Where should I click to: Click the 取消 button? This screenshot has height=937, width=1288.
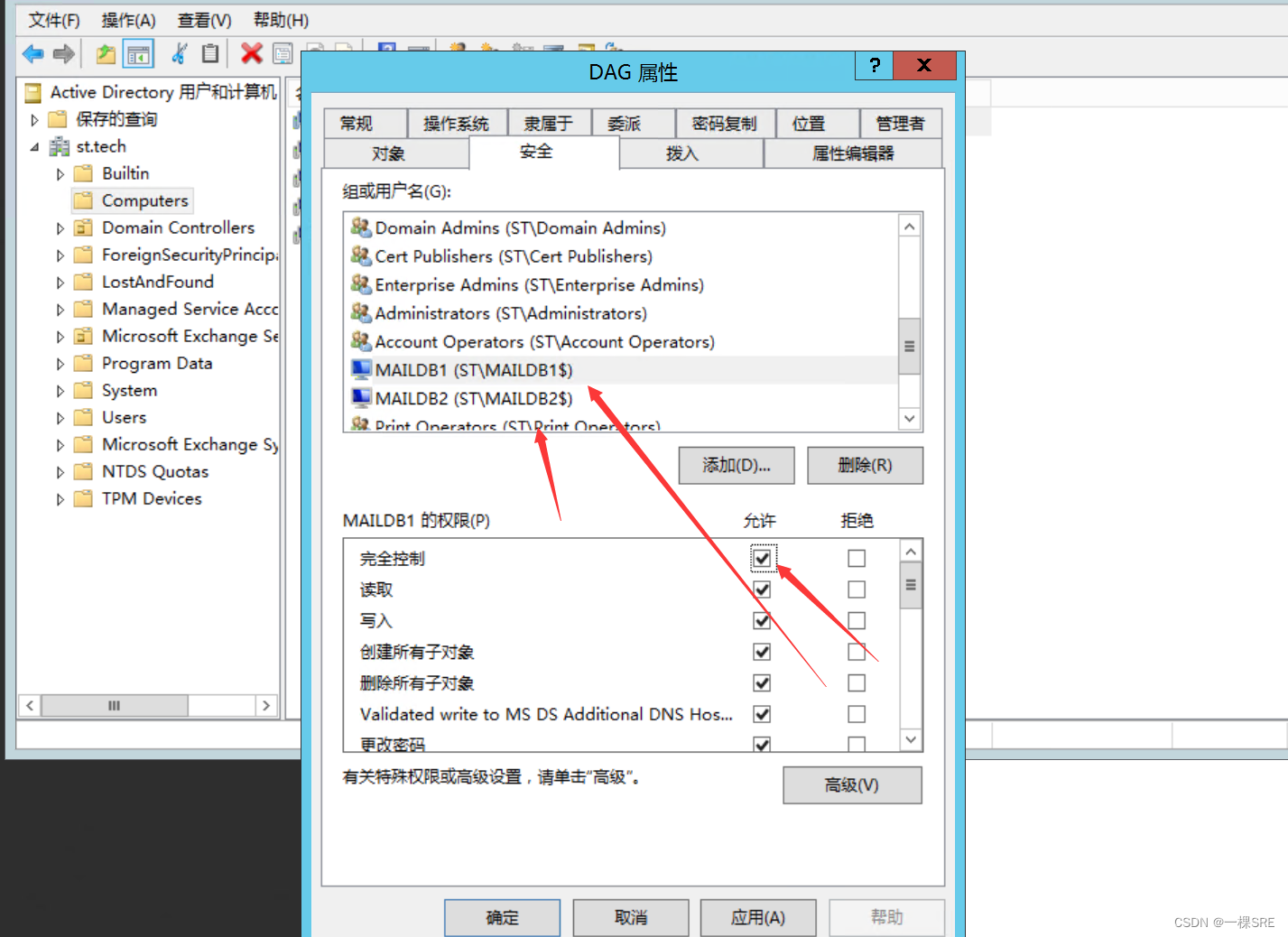pyautogui.click(x=631, y=917)
